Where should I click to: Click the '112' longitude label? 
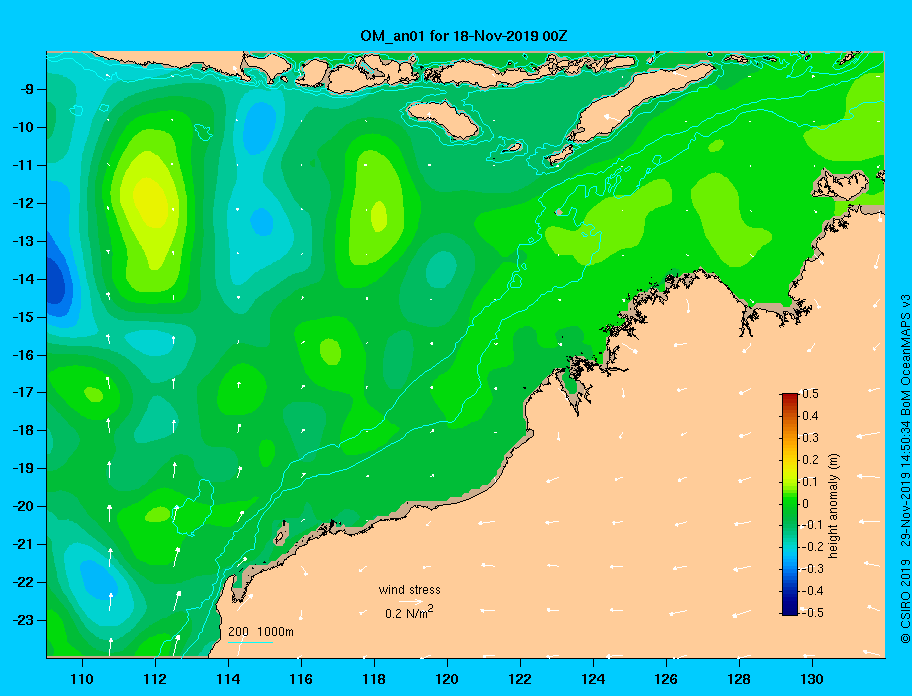pos(155,679)
